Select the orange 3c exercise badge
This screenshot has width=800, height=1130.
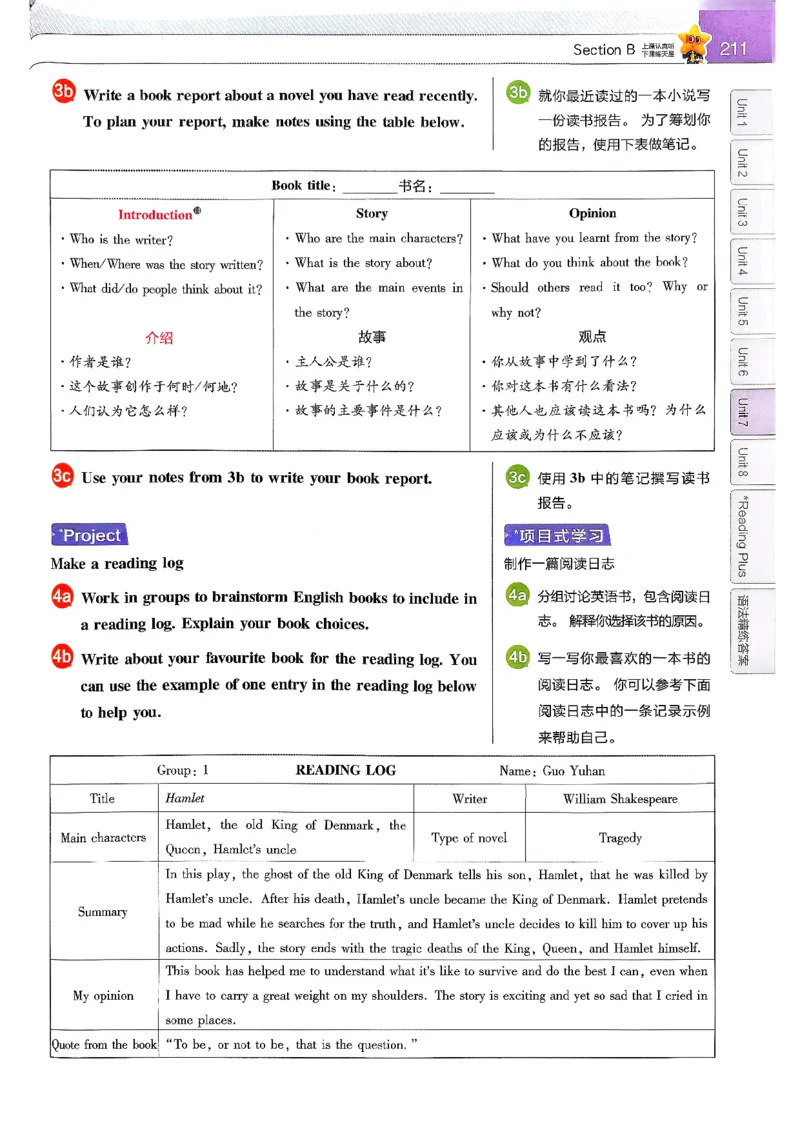(x=63, y=477)
